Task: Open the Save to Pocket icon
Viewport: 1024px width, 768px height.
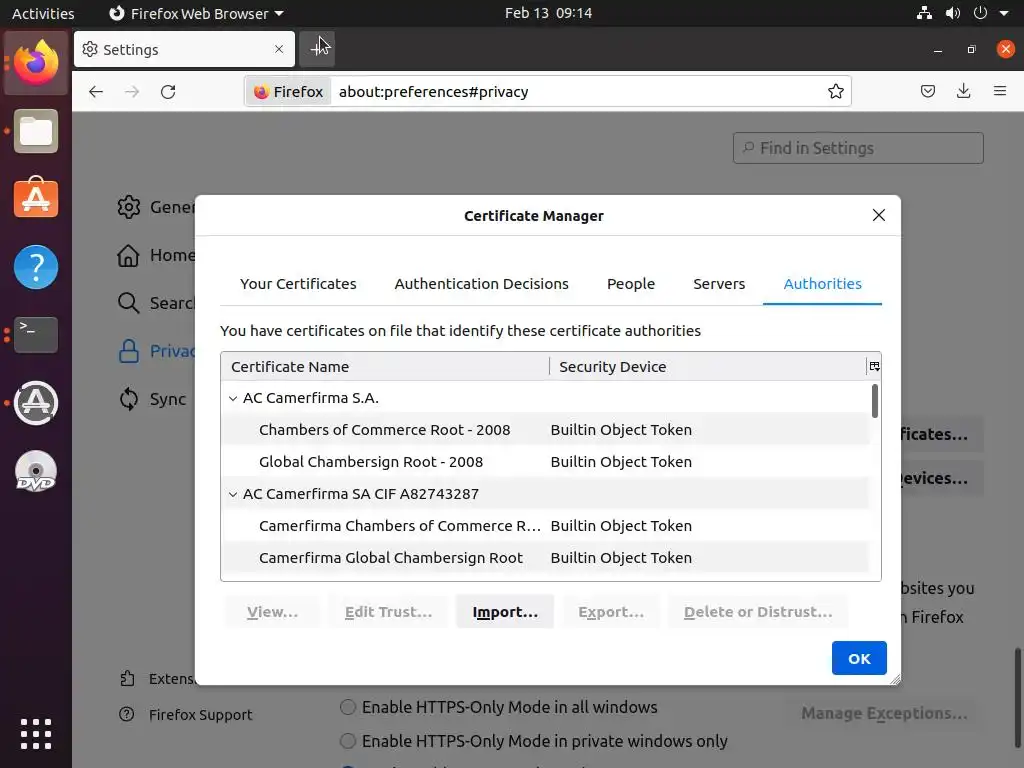Action: click(928, 92)
